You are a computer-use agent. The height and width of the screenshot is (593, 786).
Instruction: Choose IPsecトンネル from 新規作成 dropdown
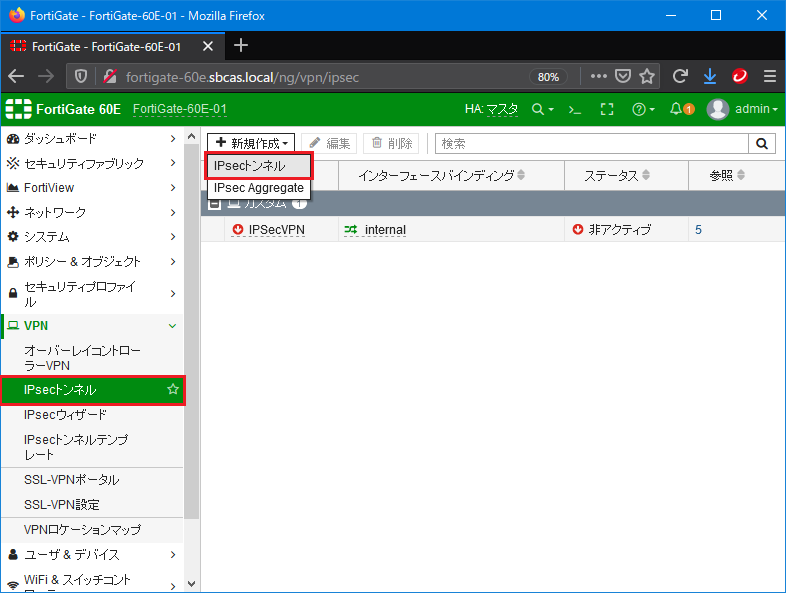coord(259,165)
